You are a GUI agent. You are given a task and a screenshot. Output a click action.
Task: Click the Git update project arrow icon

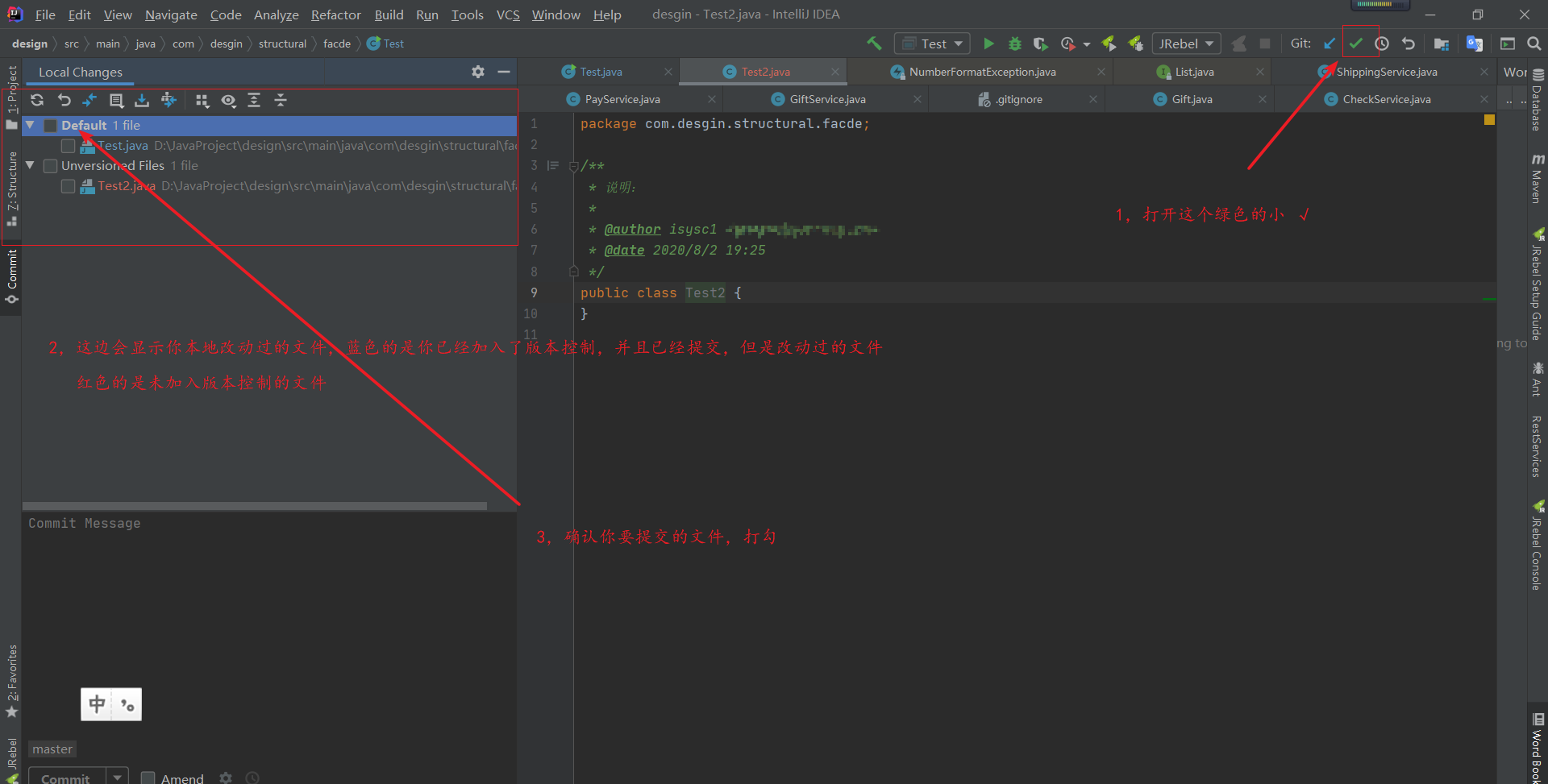(1330, 44)
